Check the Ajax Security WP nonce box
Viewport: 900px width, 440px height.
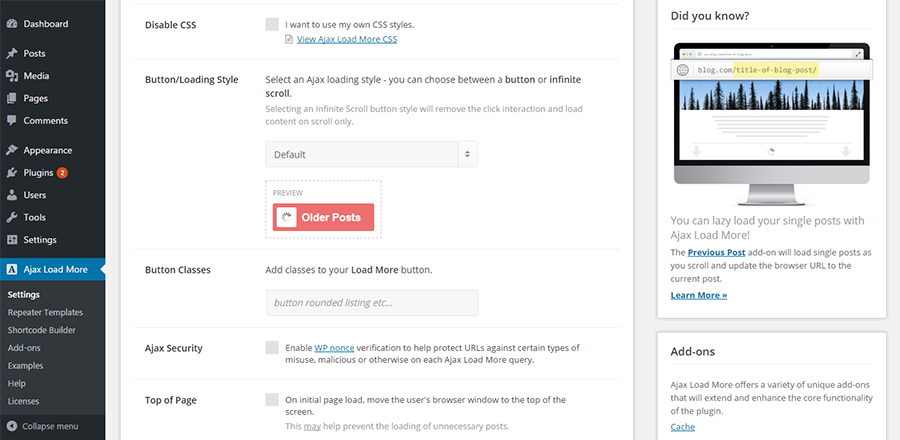click(272, 348)
